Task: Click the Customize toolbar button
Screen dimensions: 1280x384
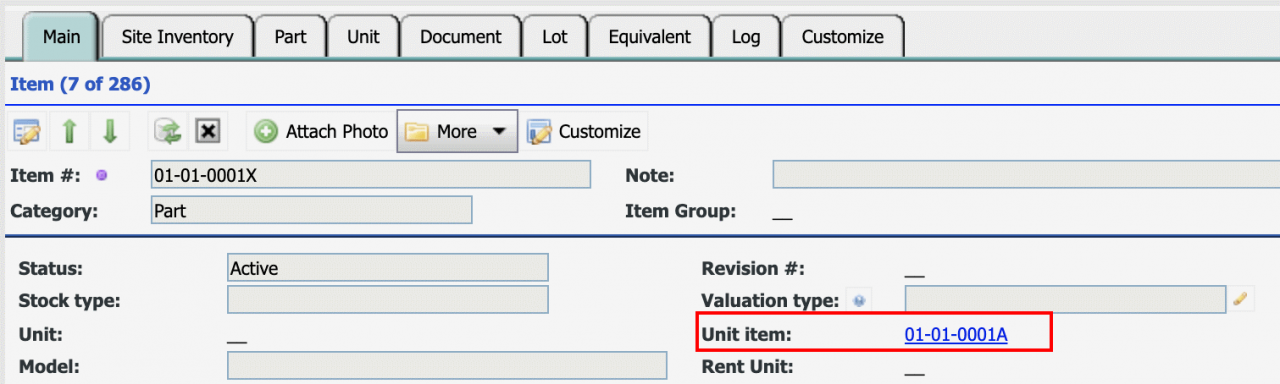Action: click(x=584, y=131)
